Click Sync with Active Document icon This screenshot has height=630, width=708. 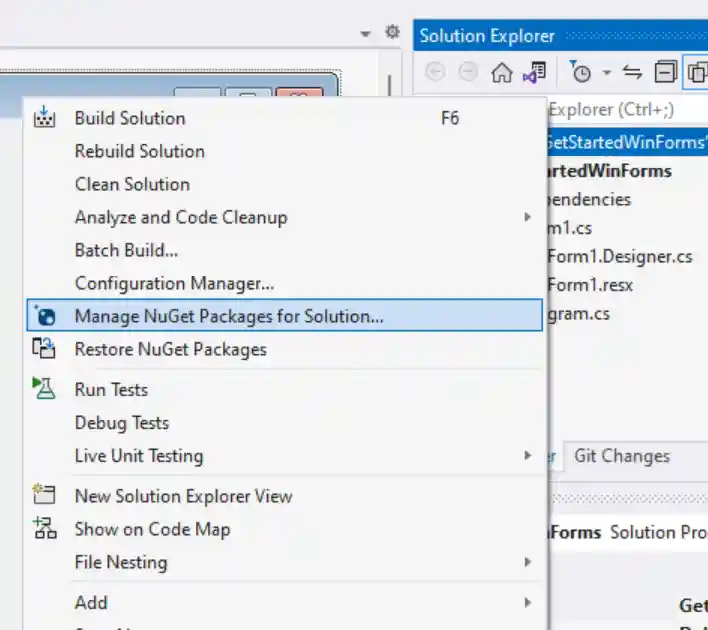(x=632, y=72)
